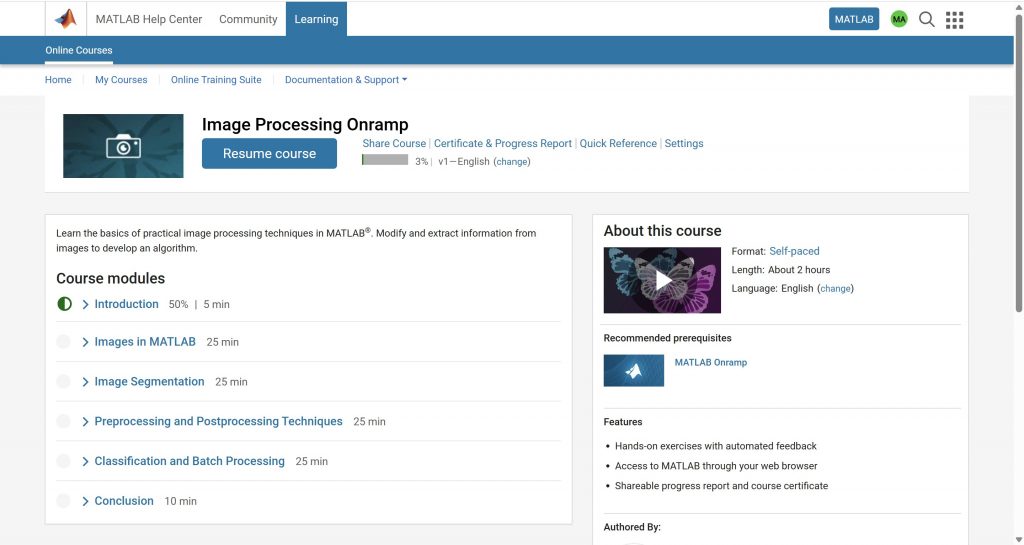Open the Documentation & Support dropdown
This screenshot has height=545, width=1024.
pyautogui.click(x=345, y=80)
